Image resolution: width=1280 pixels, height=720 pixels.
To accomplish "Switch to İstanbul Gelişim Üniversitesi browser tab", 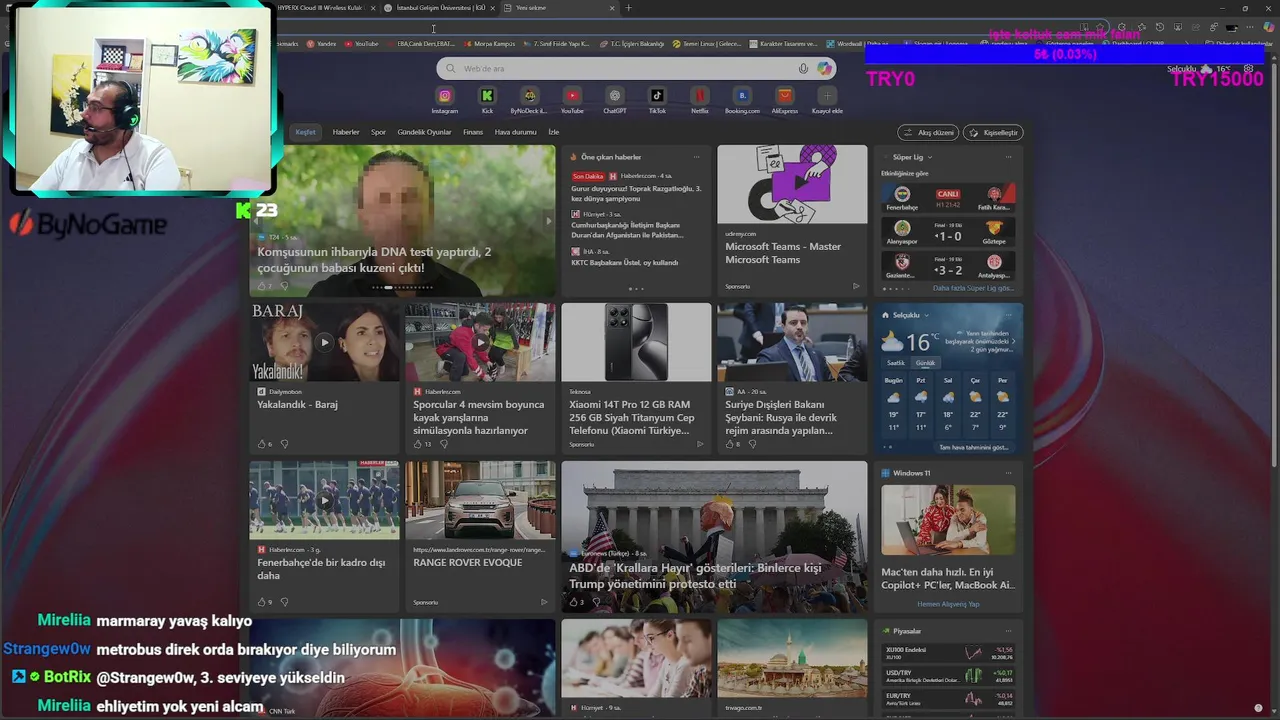I will [x=441, y=8].
